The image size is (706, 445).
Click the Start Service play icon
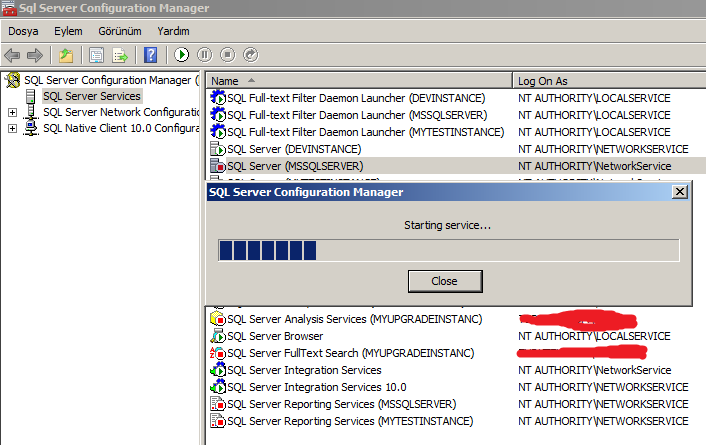182,55
